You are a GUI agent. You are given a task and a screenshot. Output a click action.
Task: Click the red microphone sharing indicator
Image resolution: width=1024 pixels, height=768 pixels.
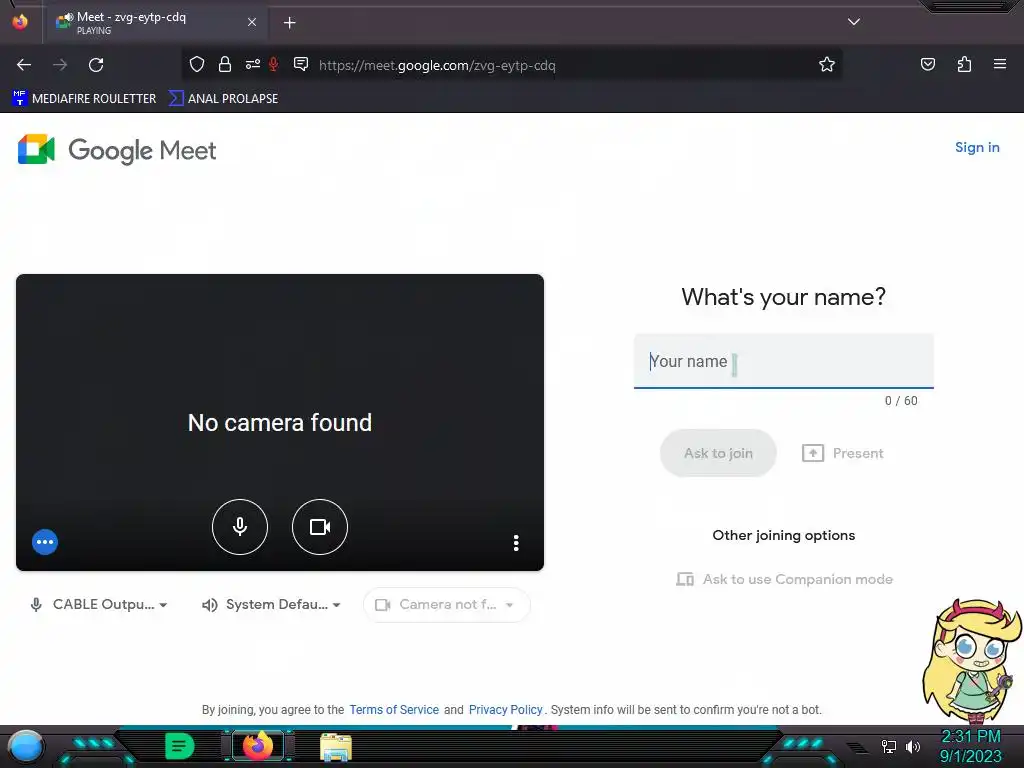[x=274, y=64]
